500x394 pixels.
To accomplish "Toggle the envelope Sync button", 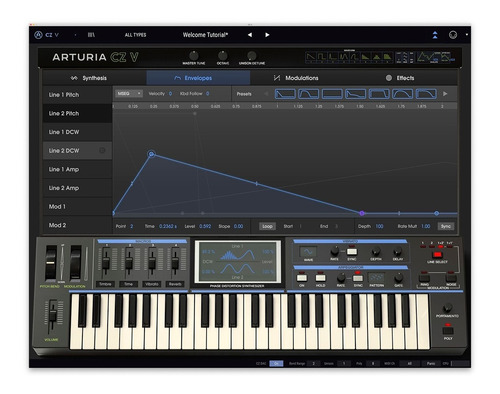I will coord(446,226).
